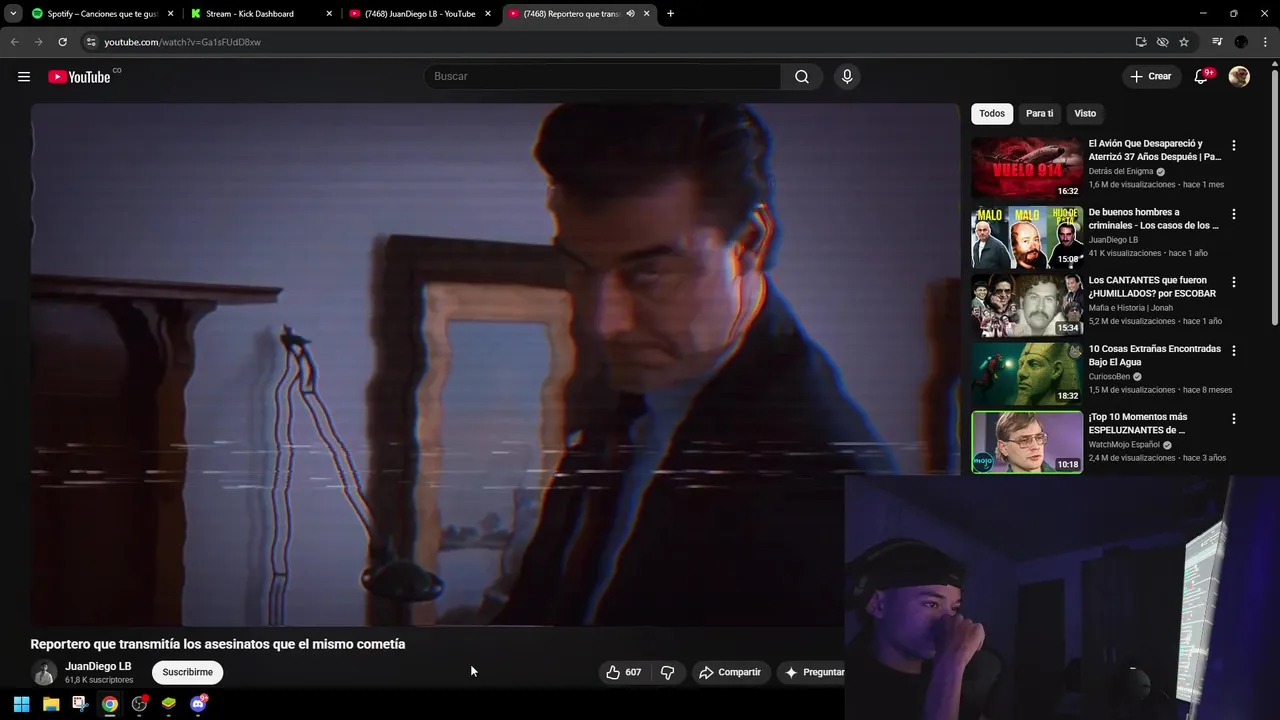The image size is (1280, 720).
Task: Reload the page
Action: [62, 42]
